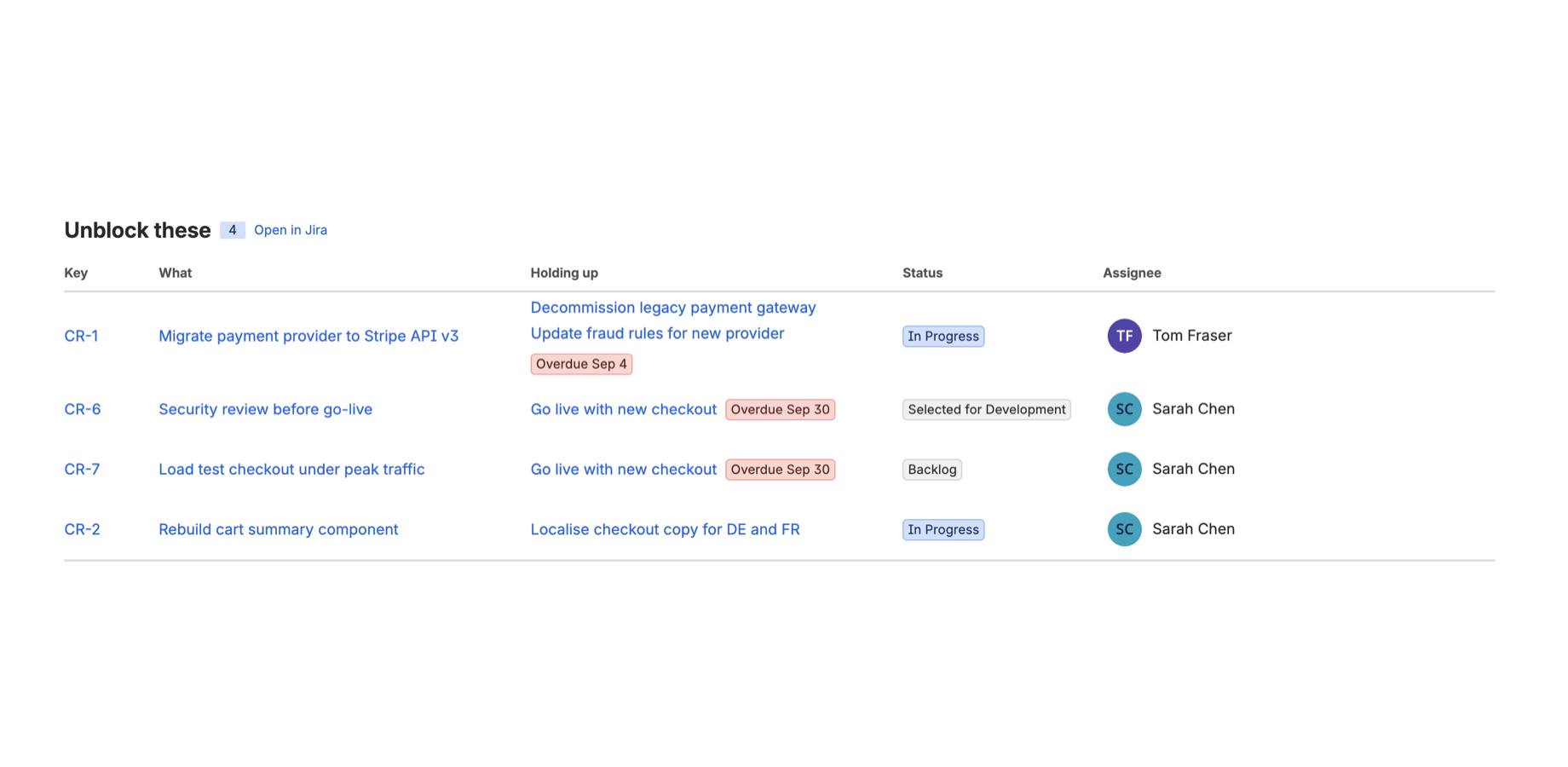Click Sarah Chen's avatar in CR-7 row
The height and width of the screenshot is (767, 1568).
point(1124,470)
